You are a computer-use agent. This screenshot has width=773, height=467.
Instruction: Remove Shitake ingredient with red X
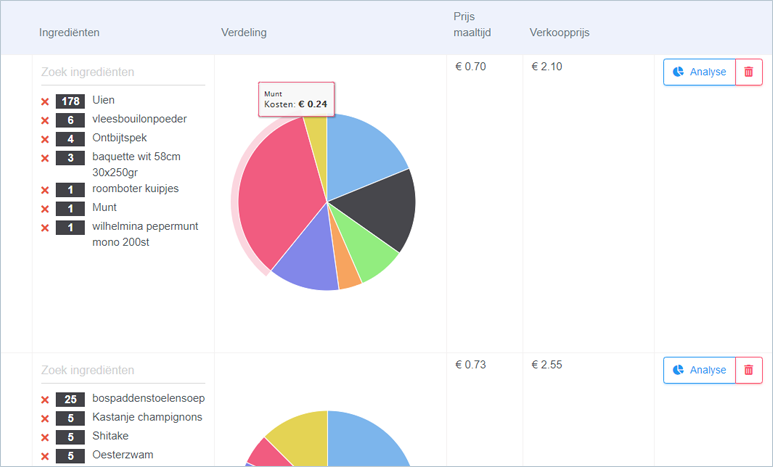coord(44,438)
